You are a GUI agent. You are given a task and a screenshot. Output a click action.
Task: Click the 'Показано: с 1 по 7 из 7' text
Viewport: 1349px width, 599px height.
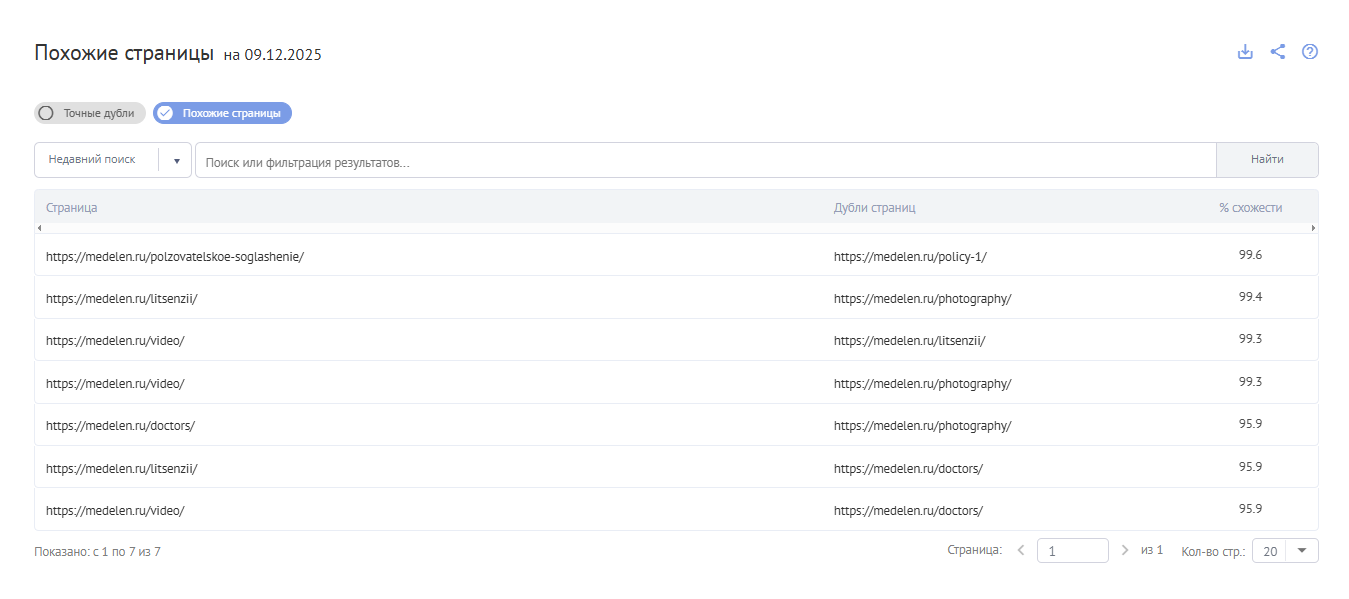tap(97, 551)
